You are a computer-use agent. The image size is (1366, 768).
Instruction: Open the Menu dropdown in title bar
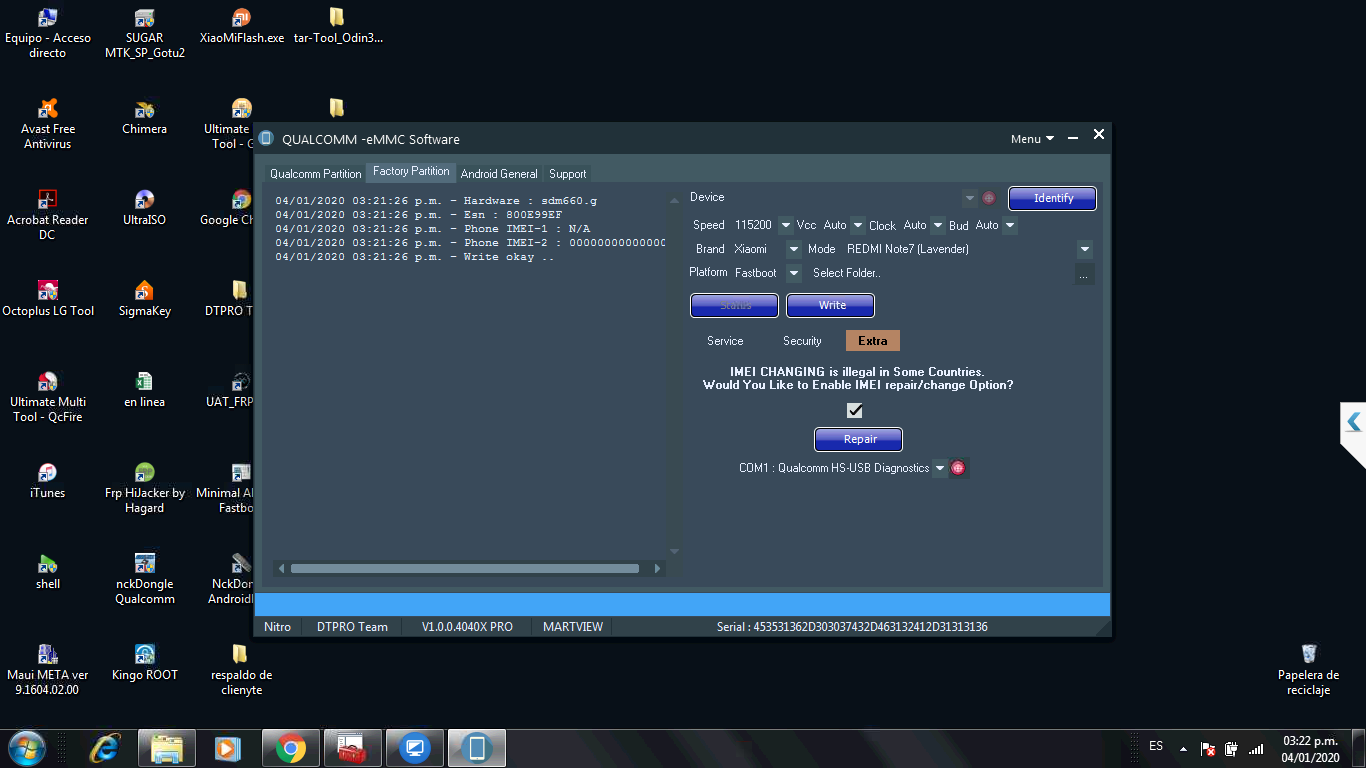click(1032, 139)
